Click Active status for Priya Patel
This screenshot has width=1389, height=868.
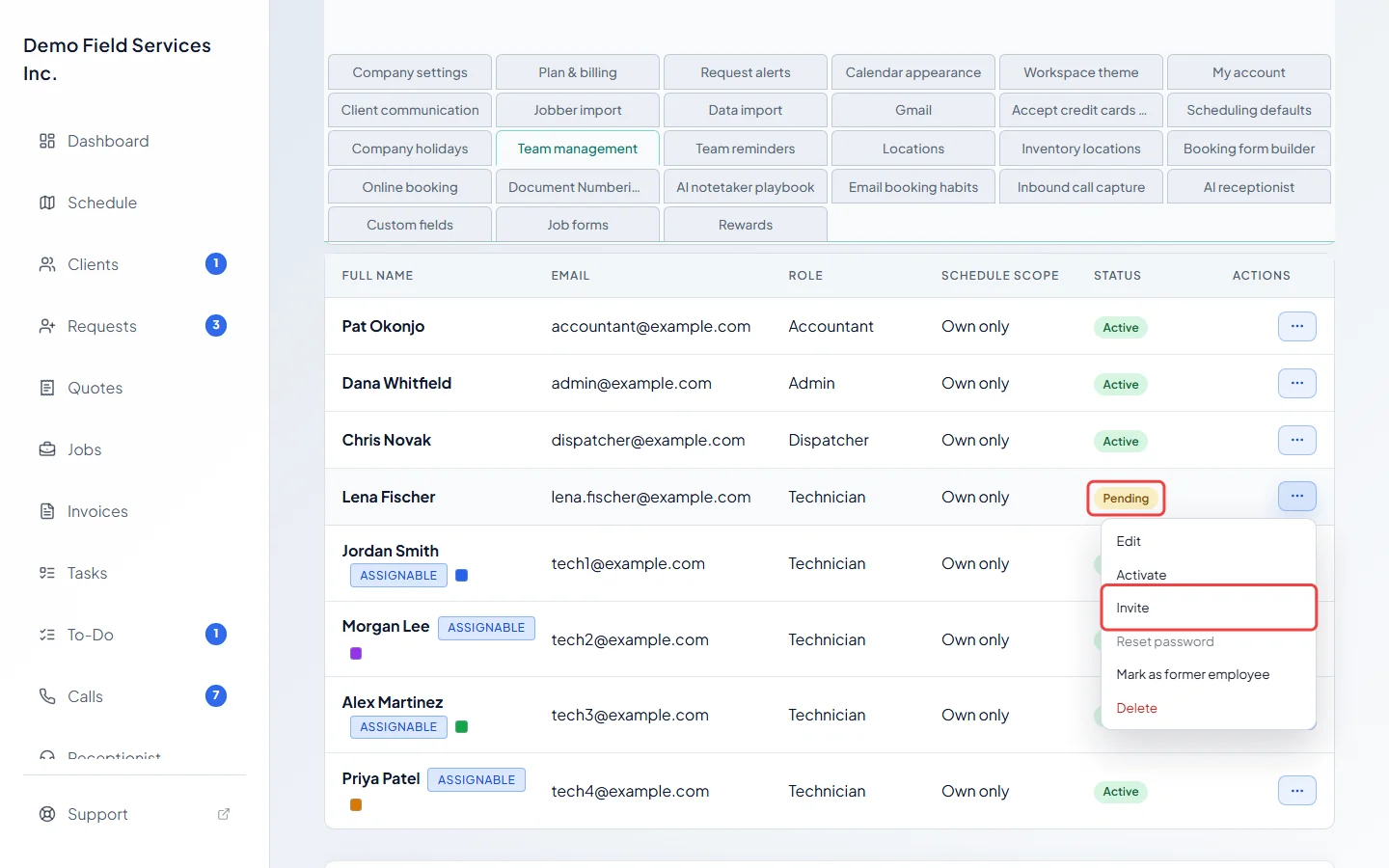click(x=1121, y=792)
